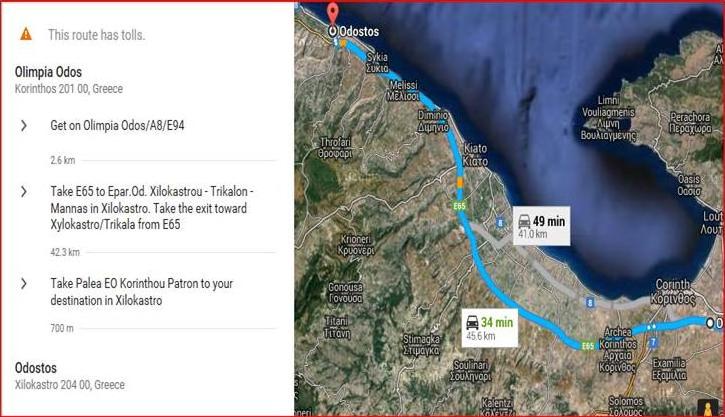
Task: Click the orange tolls warning triangle icon
Action: pos(26,34)
